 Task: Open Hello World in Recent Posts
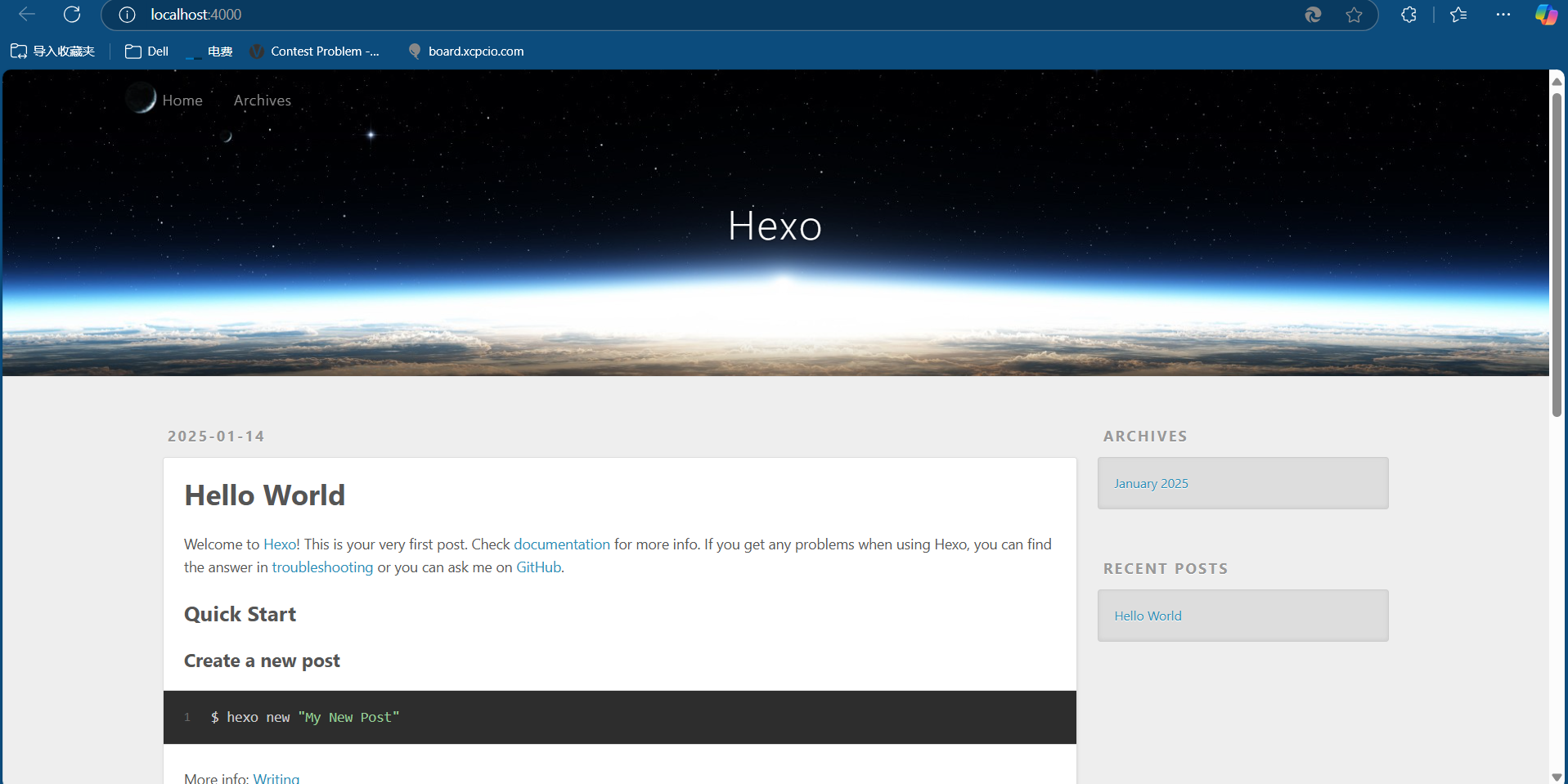[x=1148, y=616]
